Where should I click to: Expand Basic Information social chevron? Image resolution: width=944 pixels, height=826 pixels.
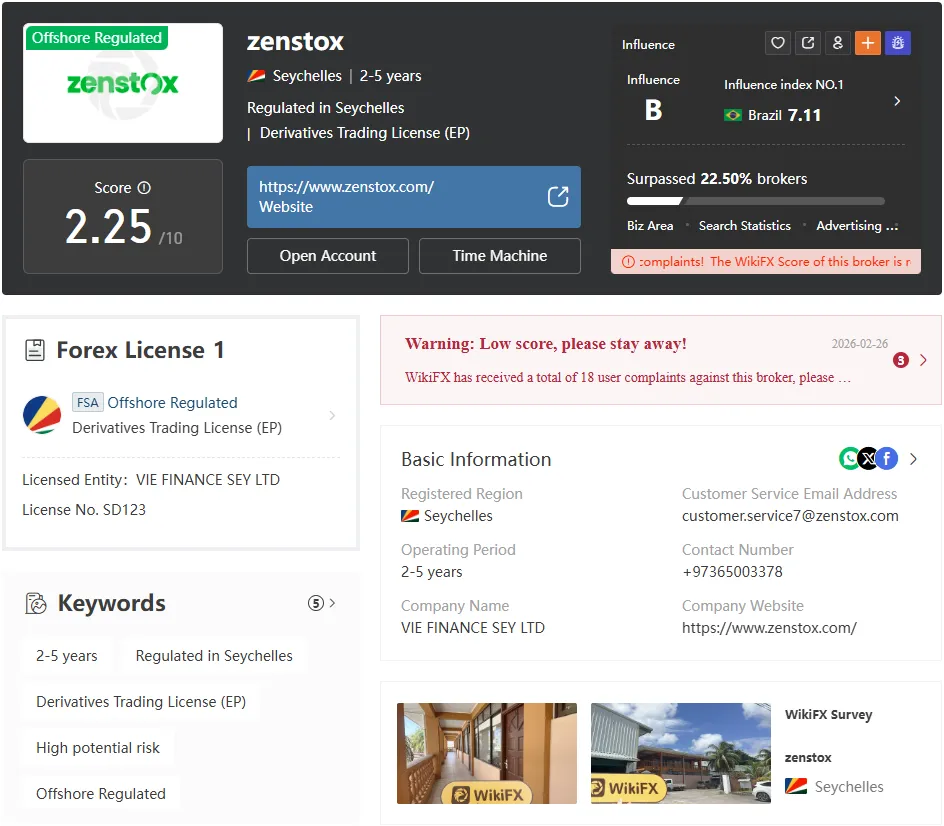coord(913,459)
